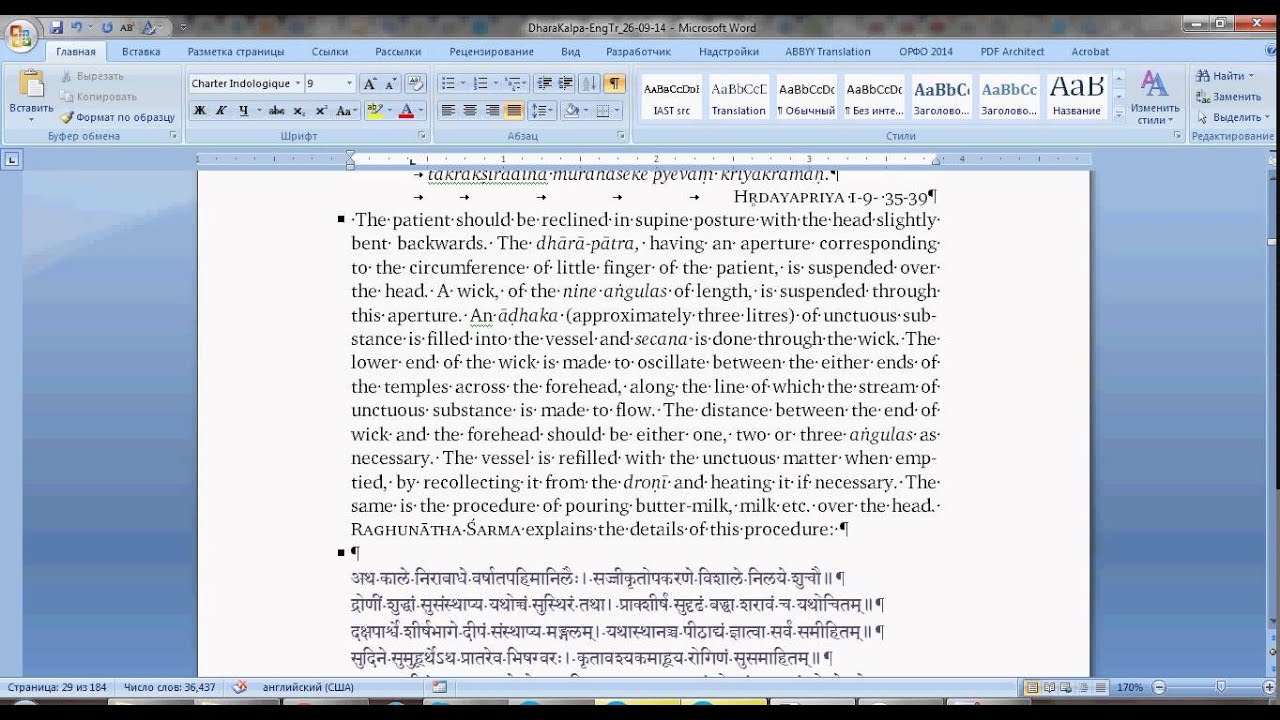Screen dimensions: 1280x720
Task: Open the line spacing menu
Action: 541,111
